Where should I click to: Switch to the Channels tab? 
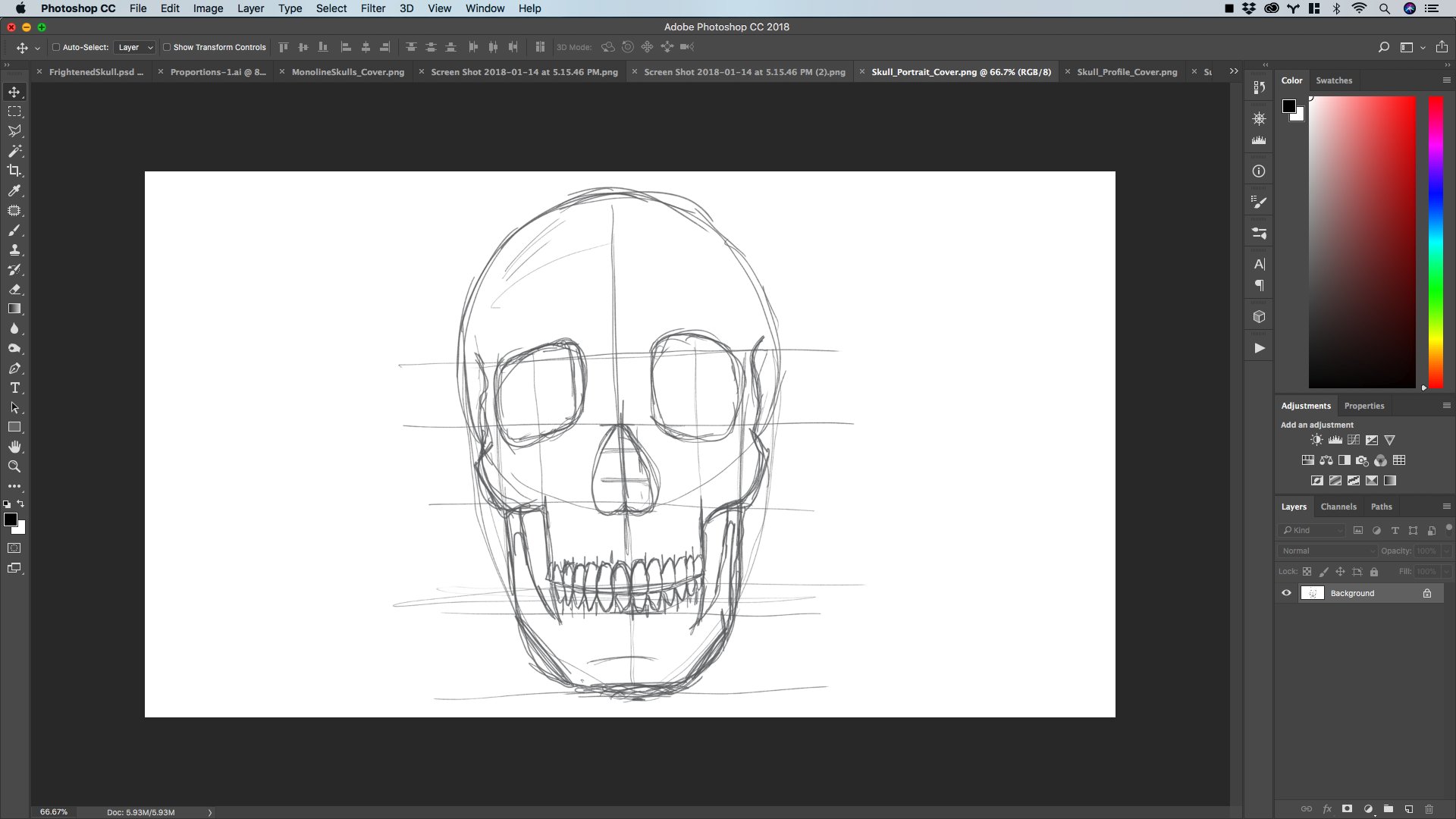tap(1338, 507)
